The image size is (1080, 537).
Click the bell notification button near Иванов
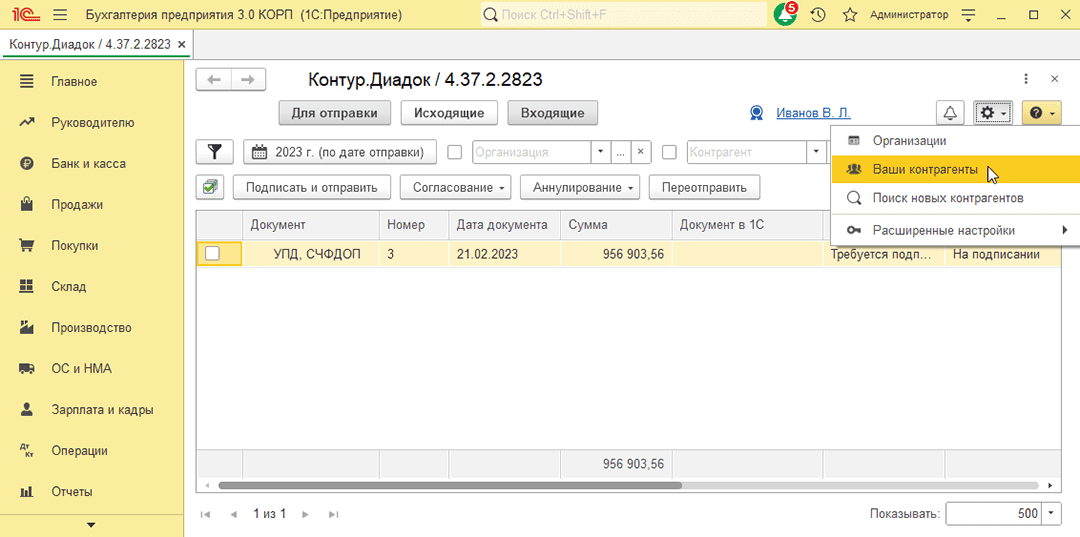click(x=950, y=113)
